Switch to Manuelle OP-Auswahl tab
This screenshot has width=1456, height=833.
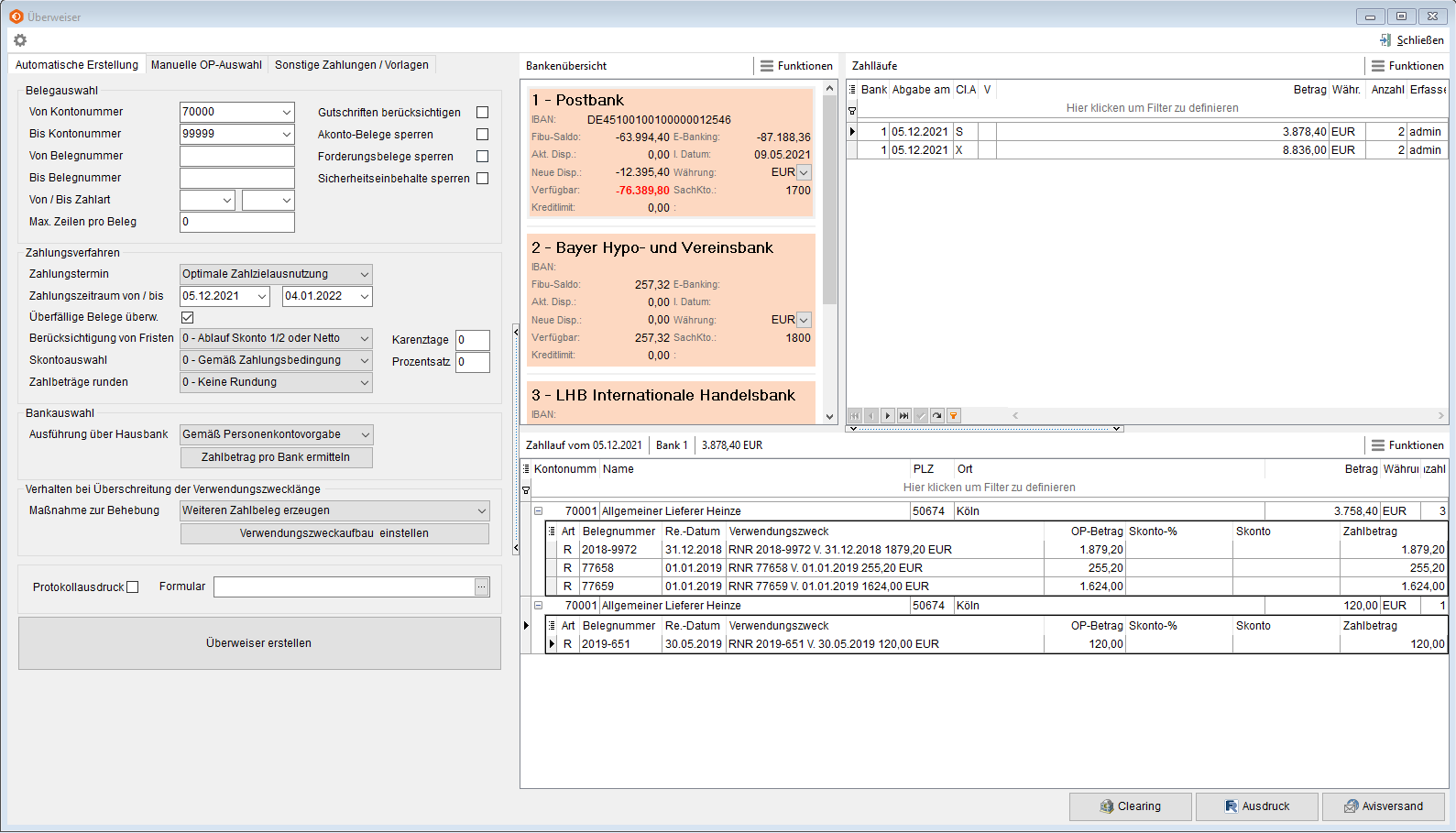click(206, 65)
